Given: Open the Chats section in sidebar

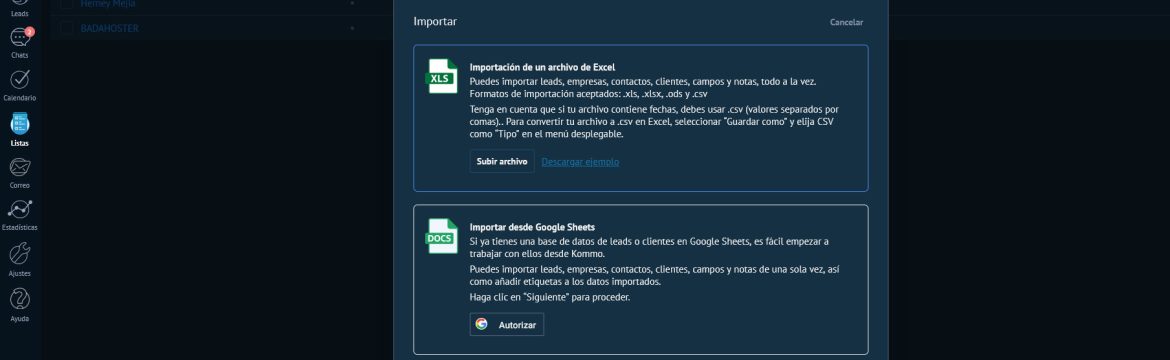Looking at the screenshot, I should click(x=19, y=43).
